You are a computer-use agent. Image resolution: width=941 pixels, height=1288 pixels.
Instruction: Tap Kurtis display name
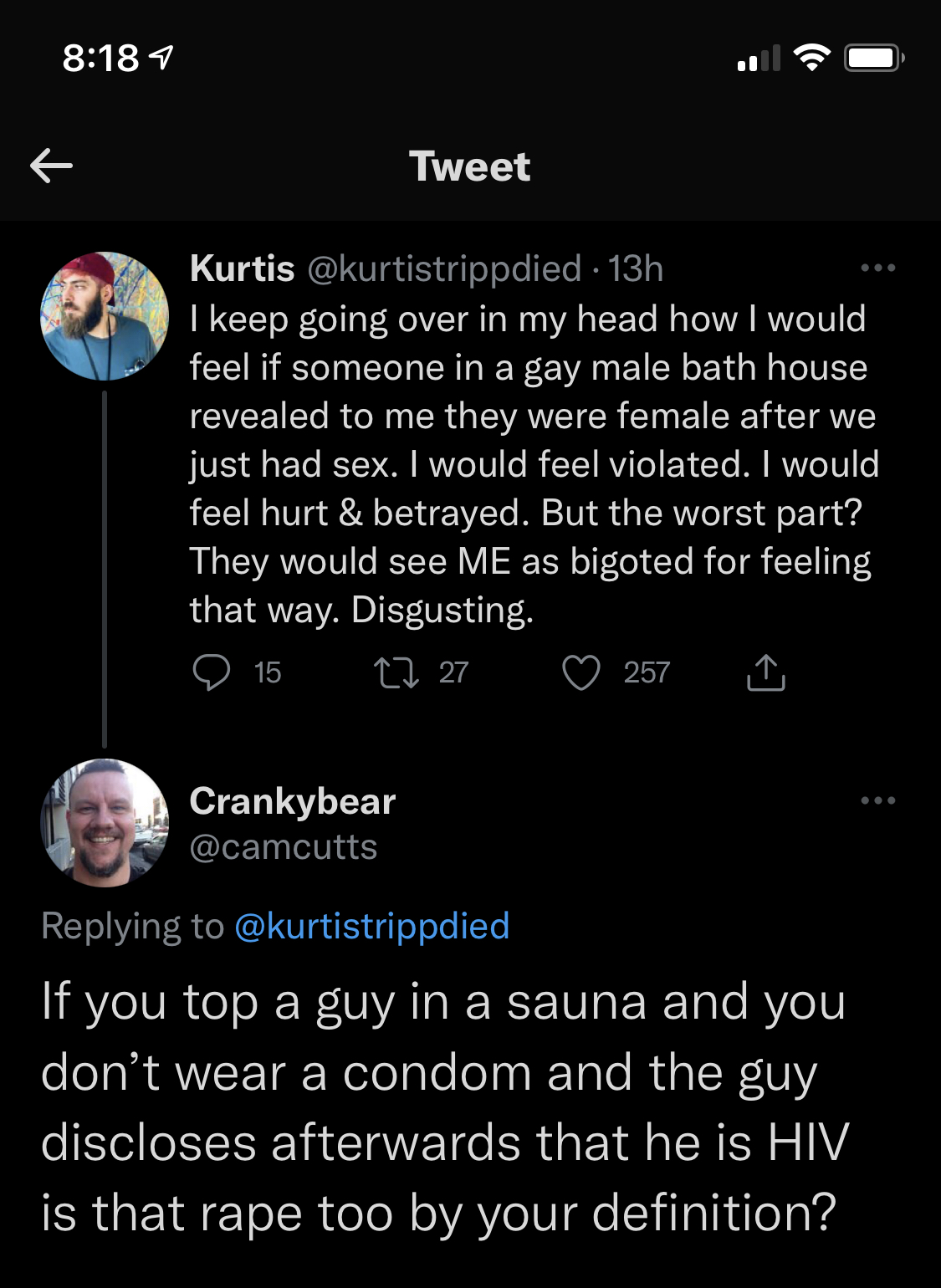click(x=242, y=268)
